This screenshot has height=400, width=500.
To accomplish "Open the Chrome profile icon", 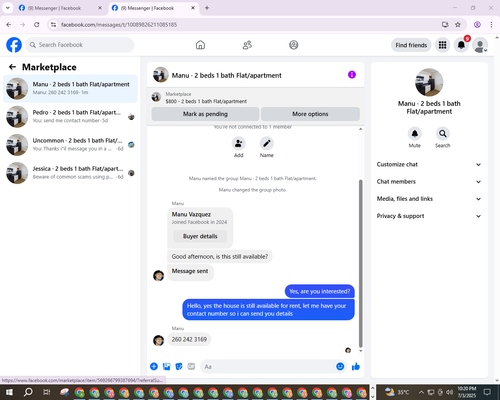I will point(477,25).
